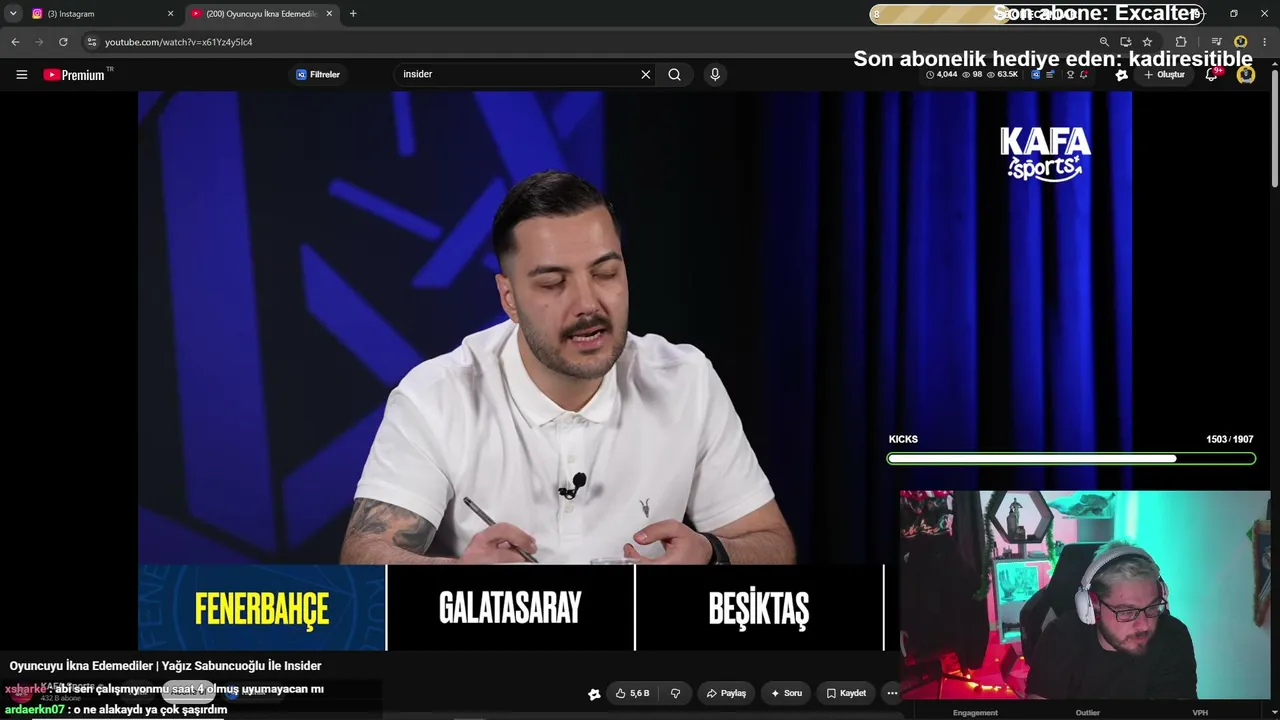Open the YouTube guide hamburger menu
Viewport: 1280px width, 720px height.
[21, 75]
